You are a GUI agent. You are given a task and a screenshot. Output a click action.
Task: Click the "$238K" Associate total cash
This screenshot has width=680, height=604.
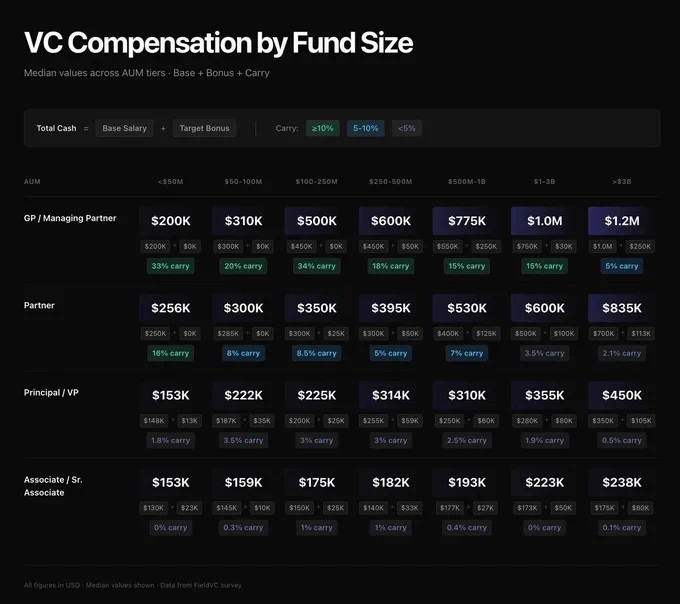(621, 483)
